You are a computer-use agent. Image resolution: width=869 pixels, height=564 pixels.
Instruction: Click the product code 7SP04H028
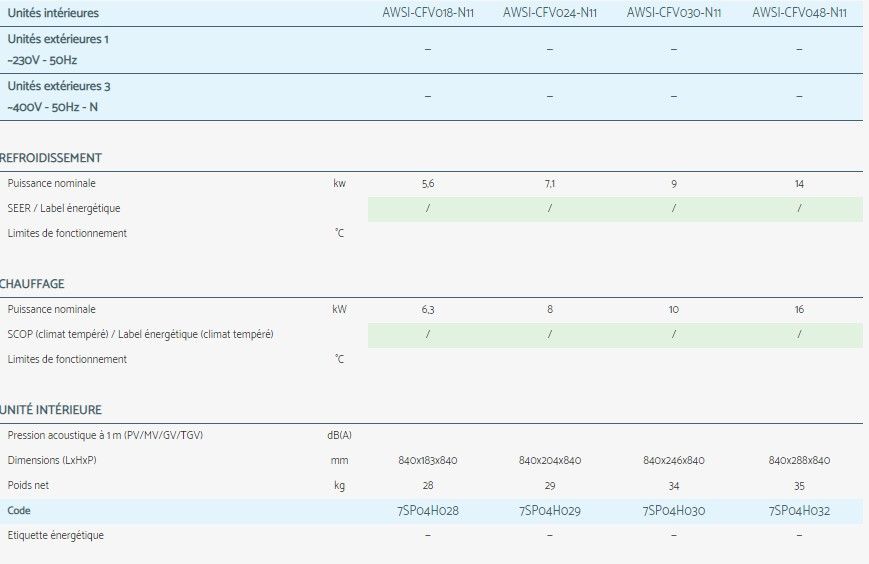427,511
